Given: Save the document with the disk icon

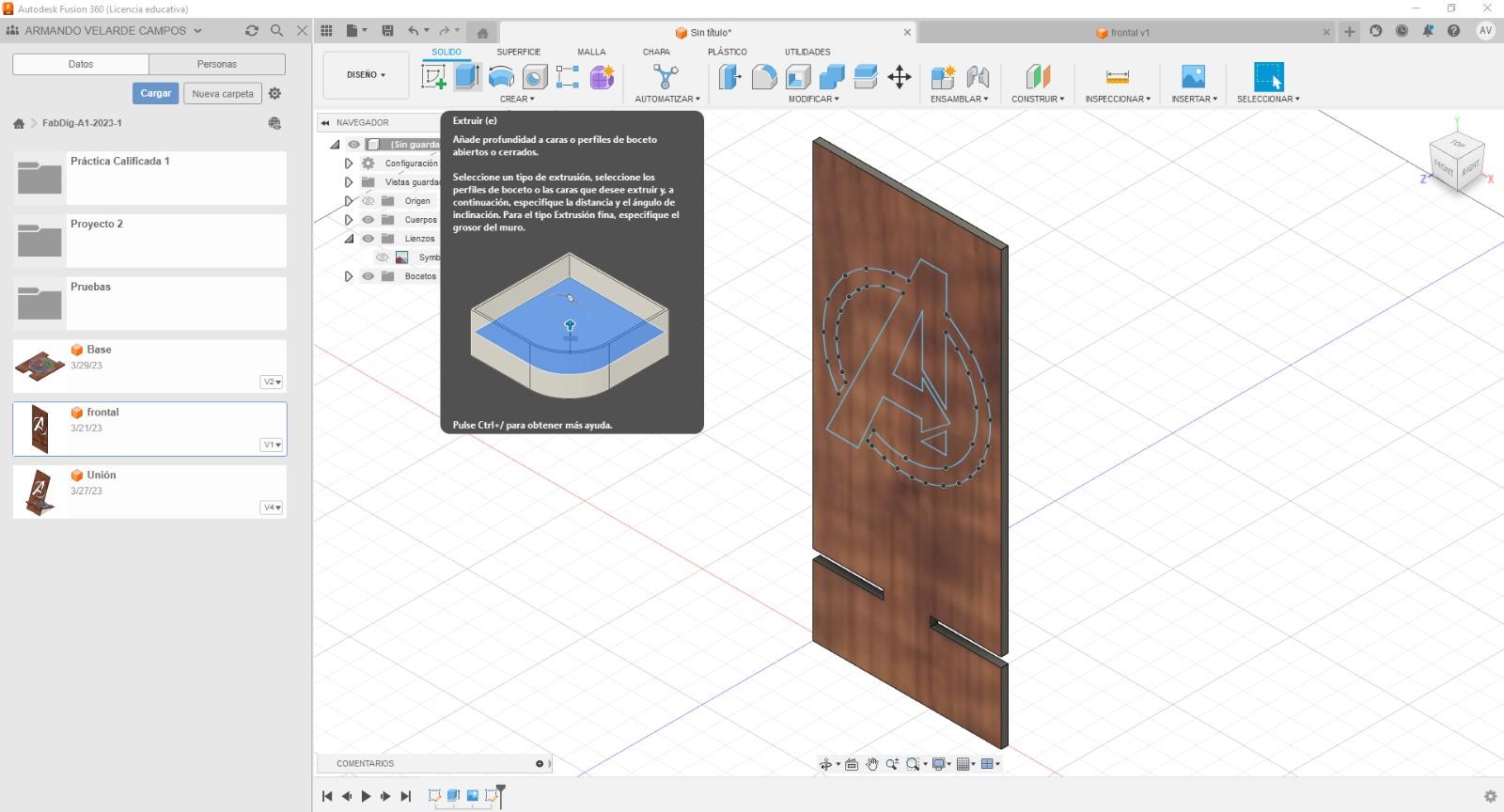Looking at the screenshot, I should coord(387,31).
